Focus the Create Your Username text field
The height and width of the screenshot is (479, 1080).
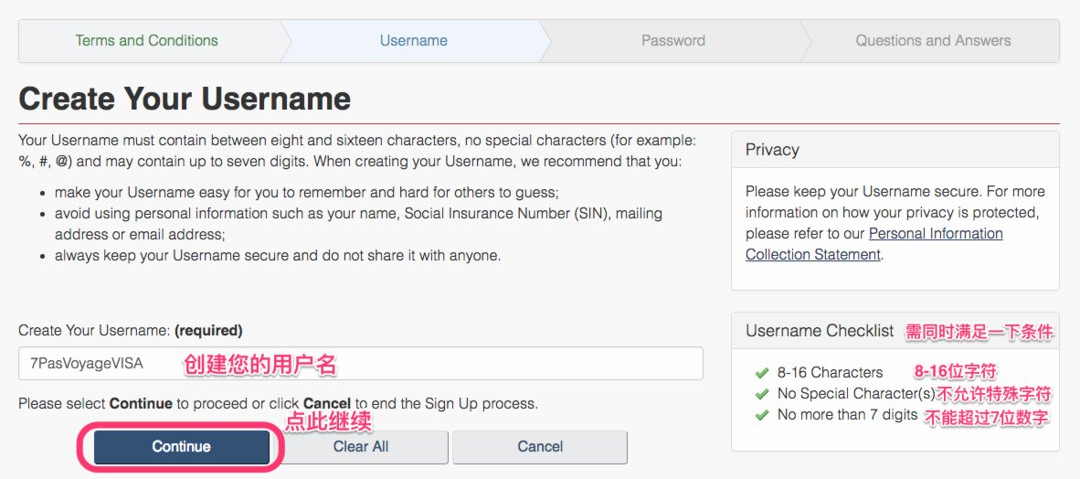(x=360, y=364)
